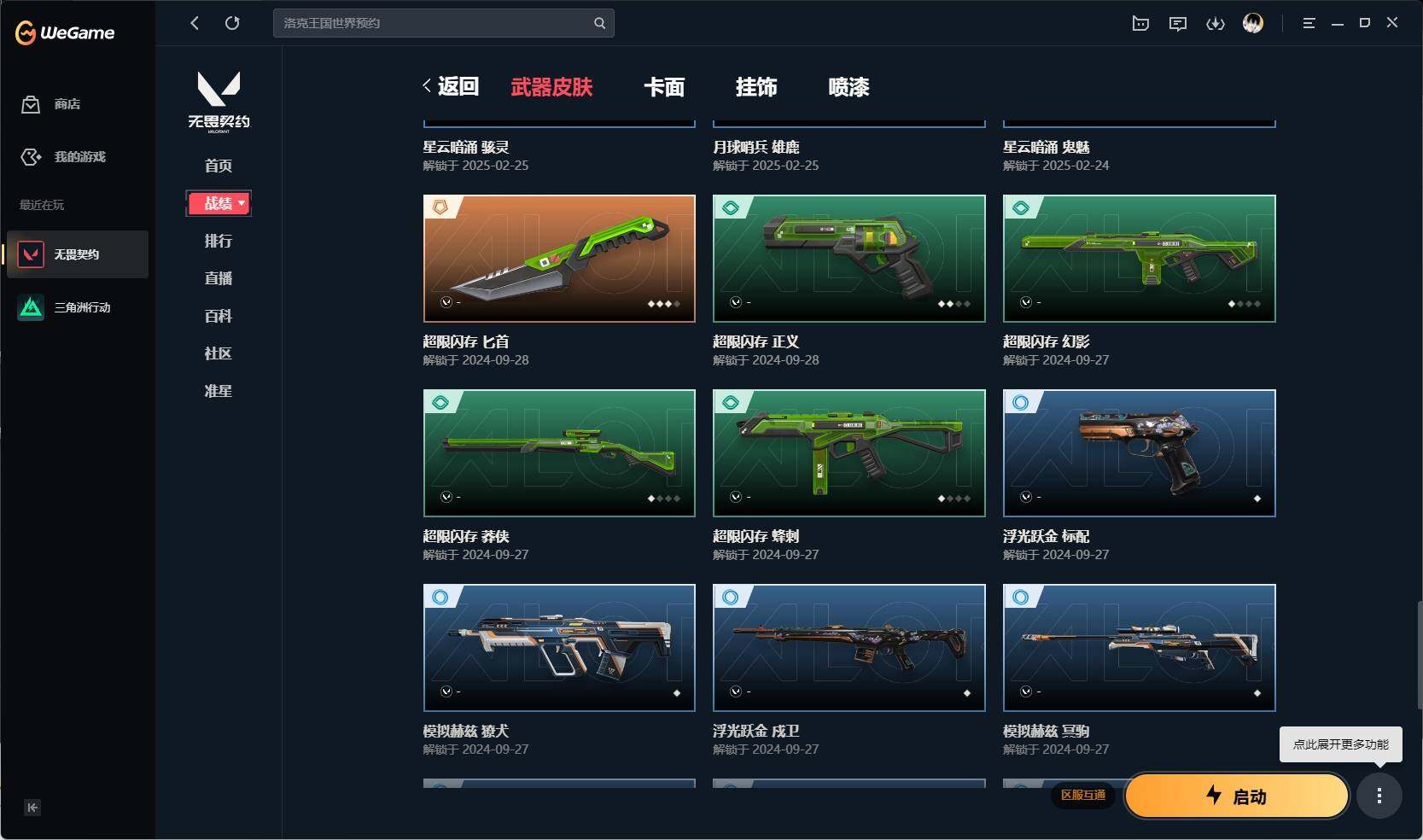
Task: Open the 超限闪存 匕首 knife skin thumbnail
Action: coord(559,259)
